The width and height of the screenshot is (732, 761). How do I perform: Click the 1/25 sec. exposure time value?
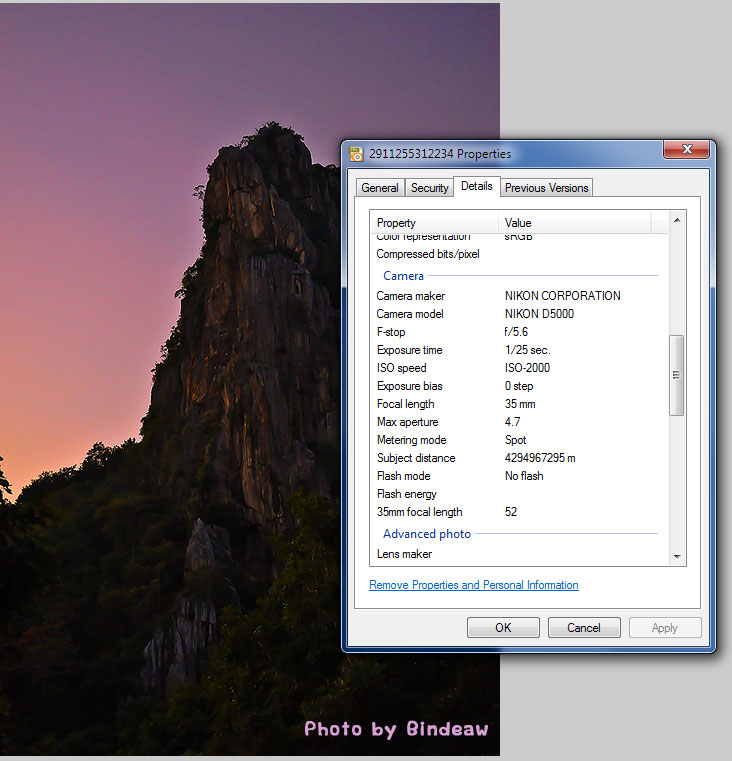[x=527, y=350]
